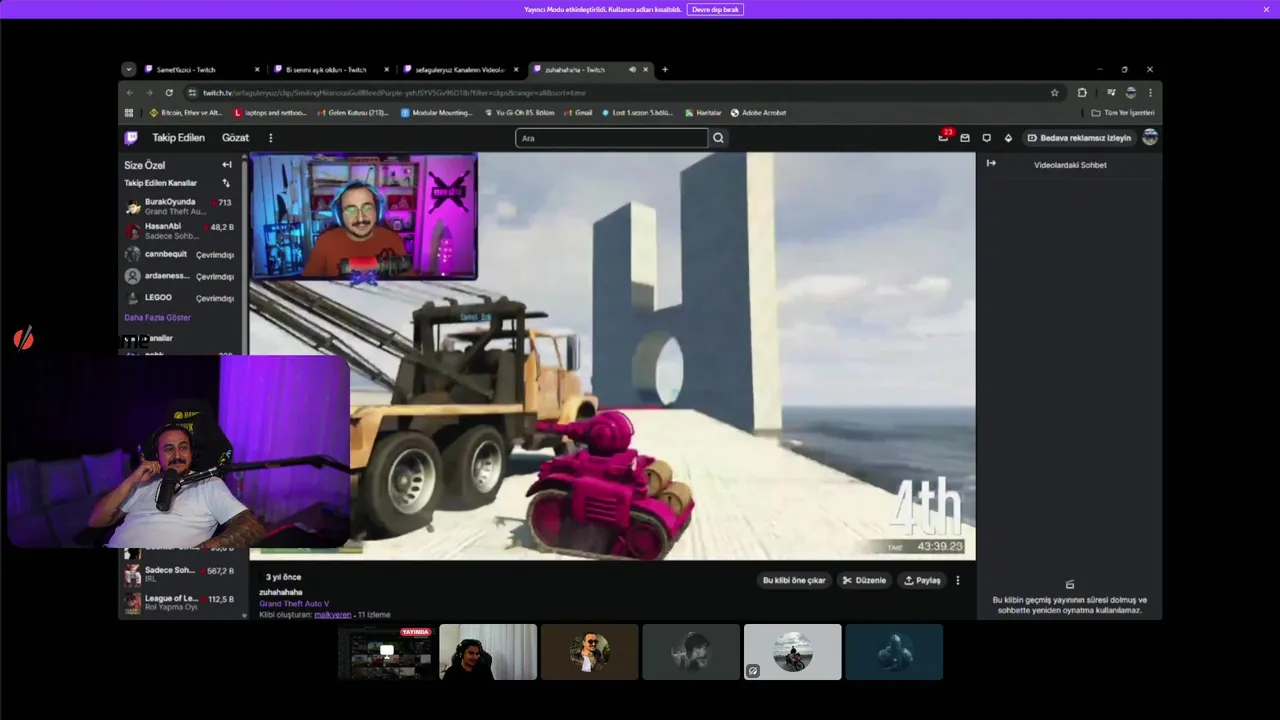This screenshot has height=720, width=1280.
Task: Open the Lost 1.sezon bookmark
Action: 637,113
